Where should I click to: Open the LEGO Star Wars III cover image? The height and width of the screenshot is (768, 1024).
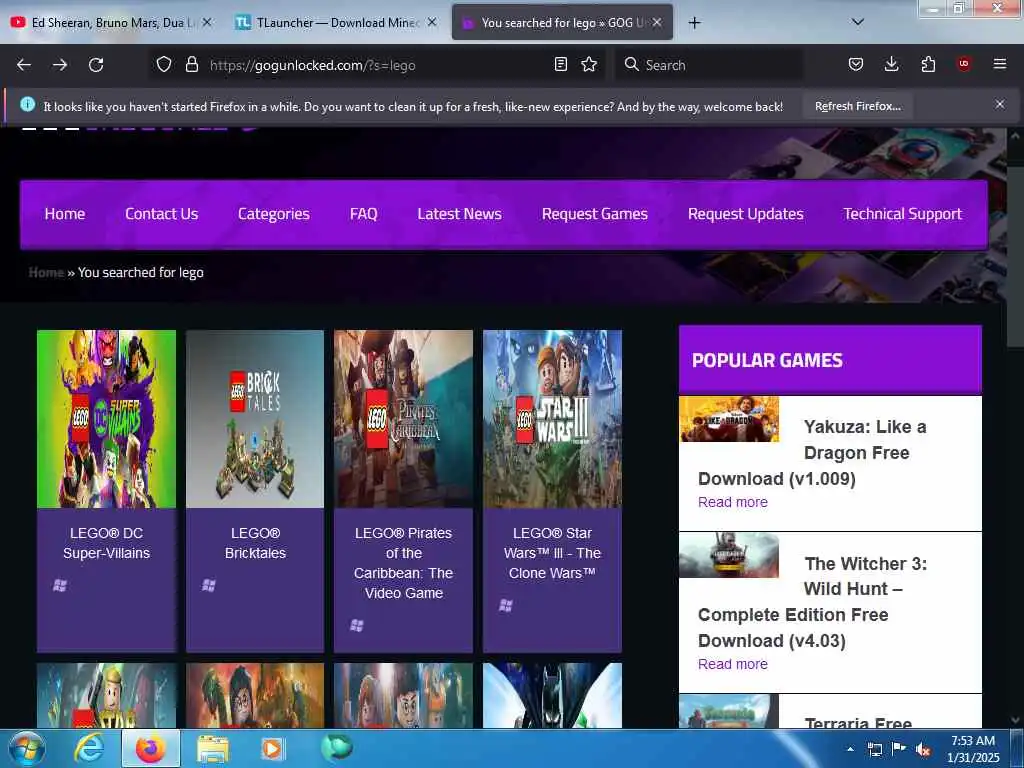[552, 419]
